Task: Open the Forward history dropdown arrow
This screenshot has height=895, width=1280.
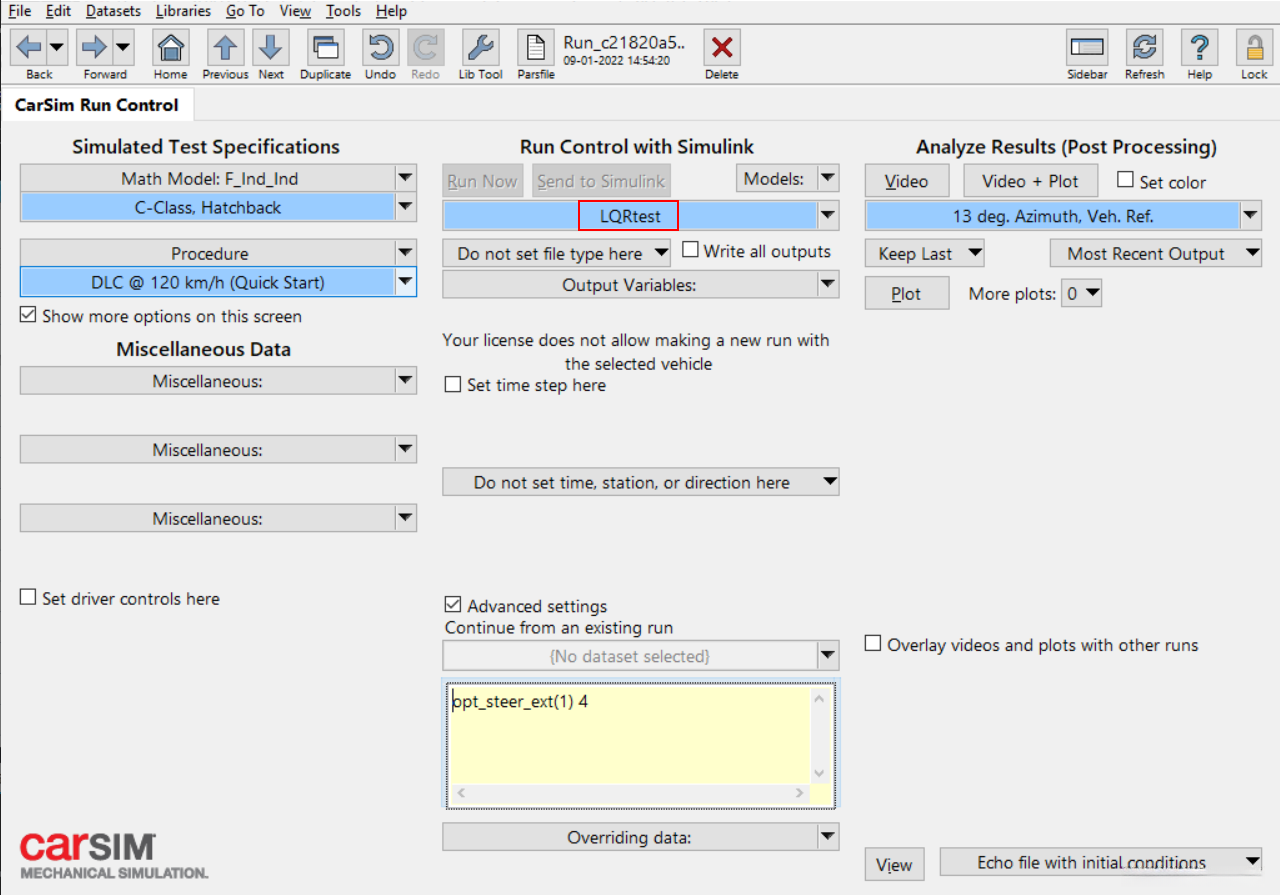Action: pos(123,47)
